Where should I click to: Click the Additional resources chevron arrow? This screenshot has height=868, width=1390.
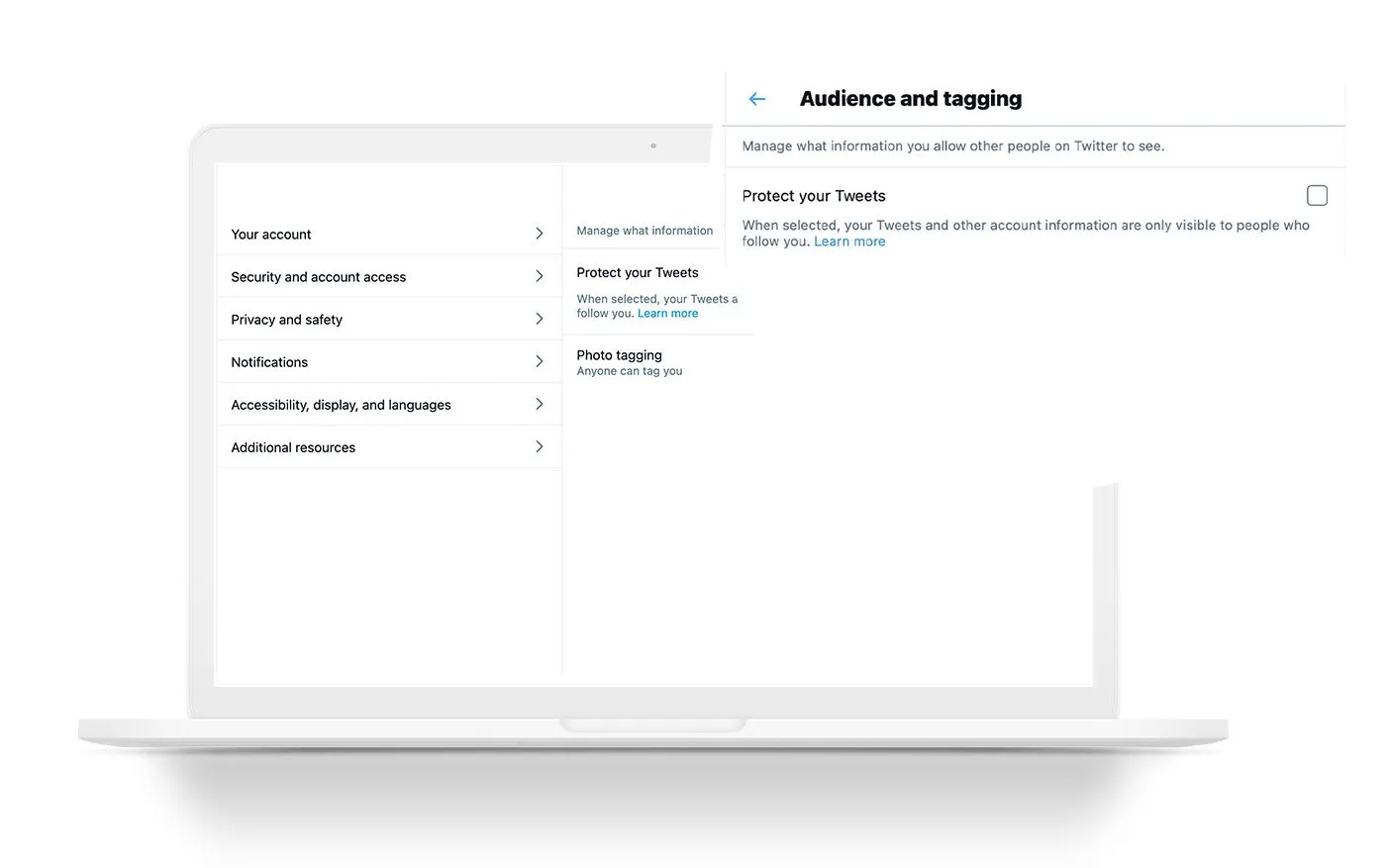(x=540, y=446)
